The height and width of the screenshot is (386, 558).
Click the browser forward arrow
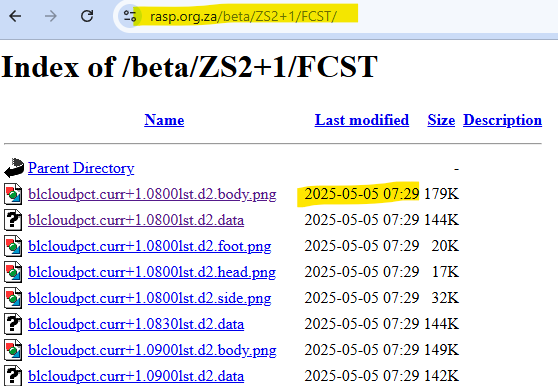pyautogui.click(x=51, y=16)
